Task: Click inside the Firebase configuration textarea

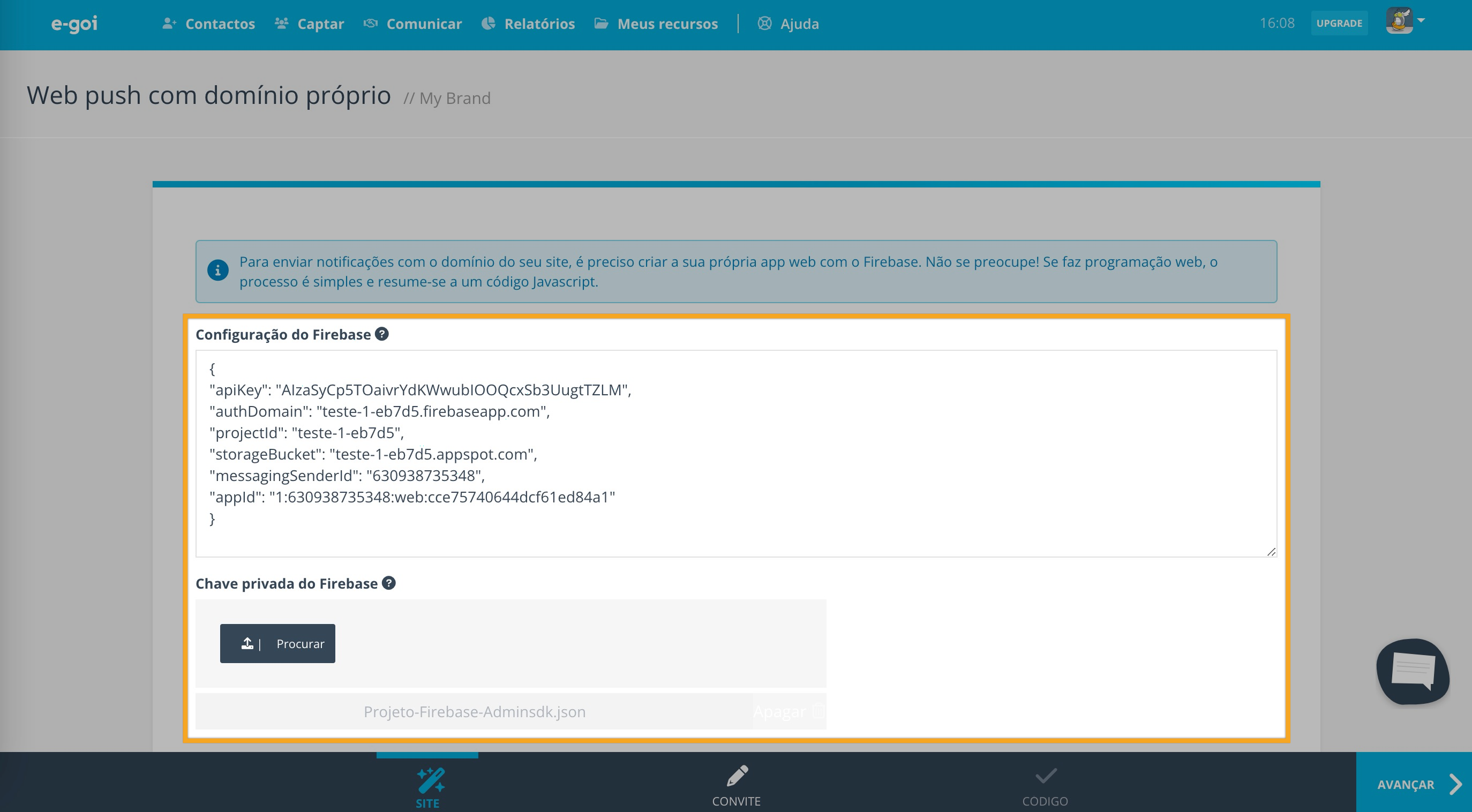Action: pyautogui.click(x=736, y=453)
